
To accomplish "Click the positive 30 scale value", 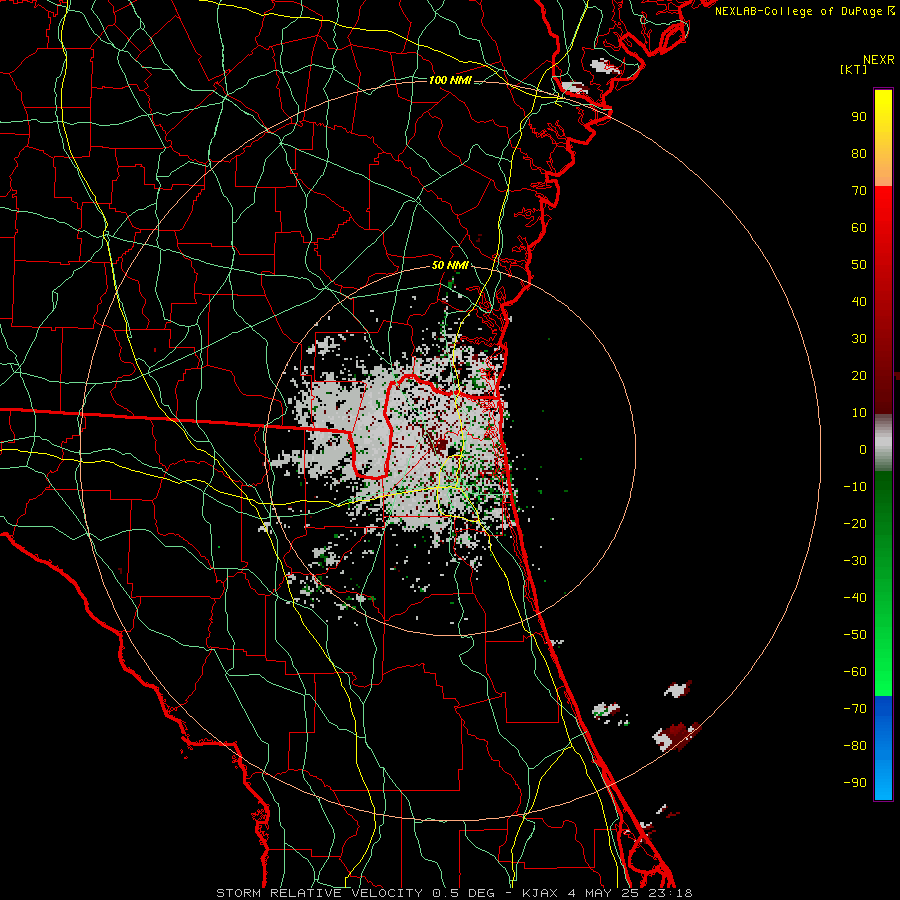I will (859, 339).
